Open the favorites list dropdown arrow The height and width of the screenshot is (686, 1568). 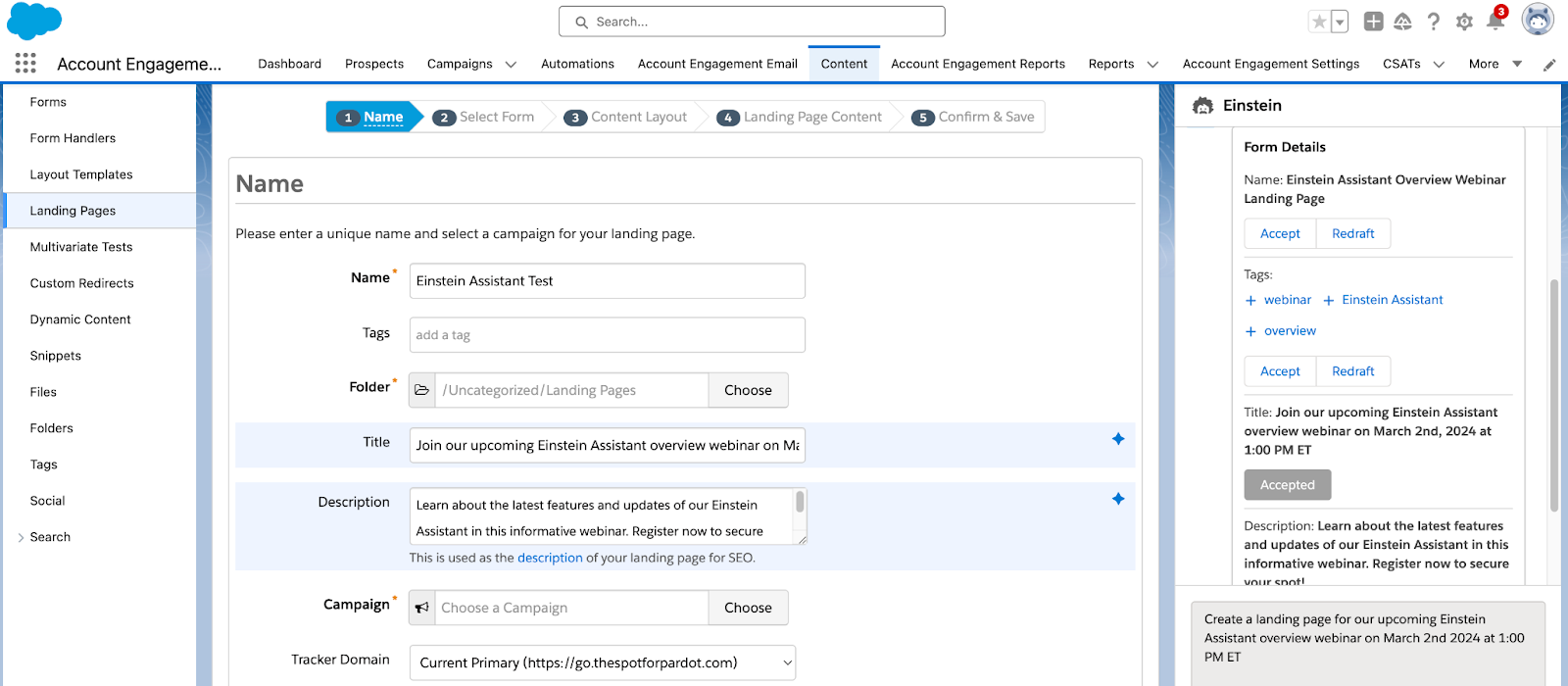pyautogui.click(x=1340, y=22)
